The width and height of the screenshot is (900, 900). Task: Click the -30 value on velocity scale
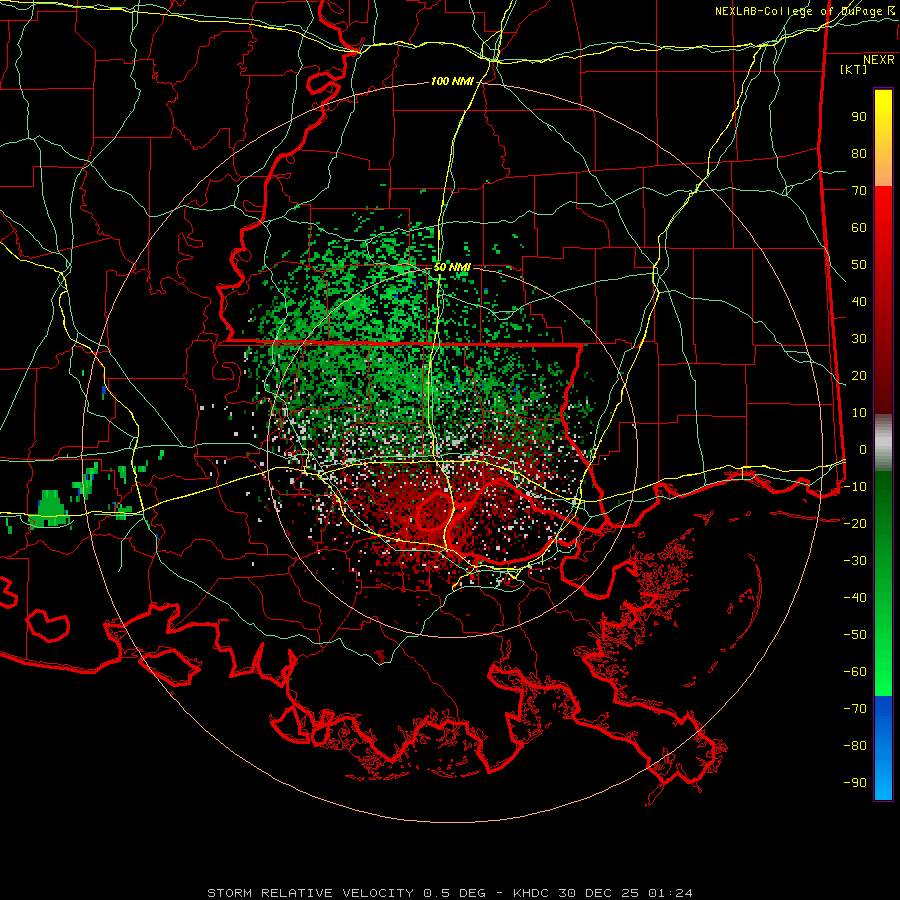pyautogui.click(x=855, y=561)
